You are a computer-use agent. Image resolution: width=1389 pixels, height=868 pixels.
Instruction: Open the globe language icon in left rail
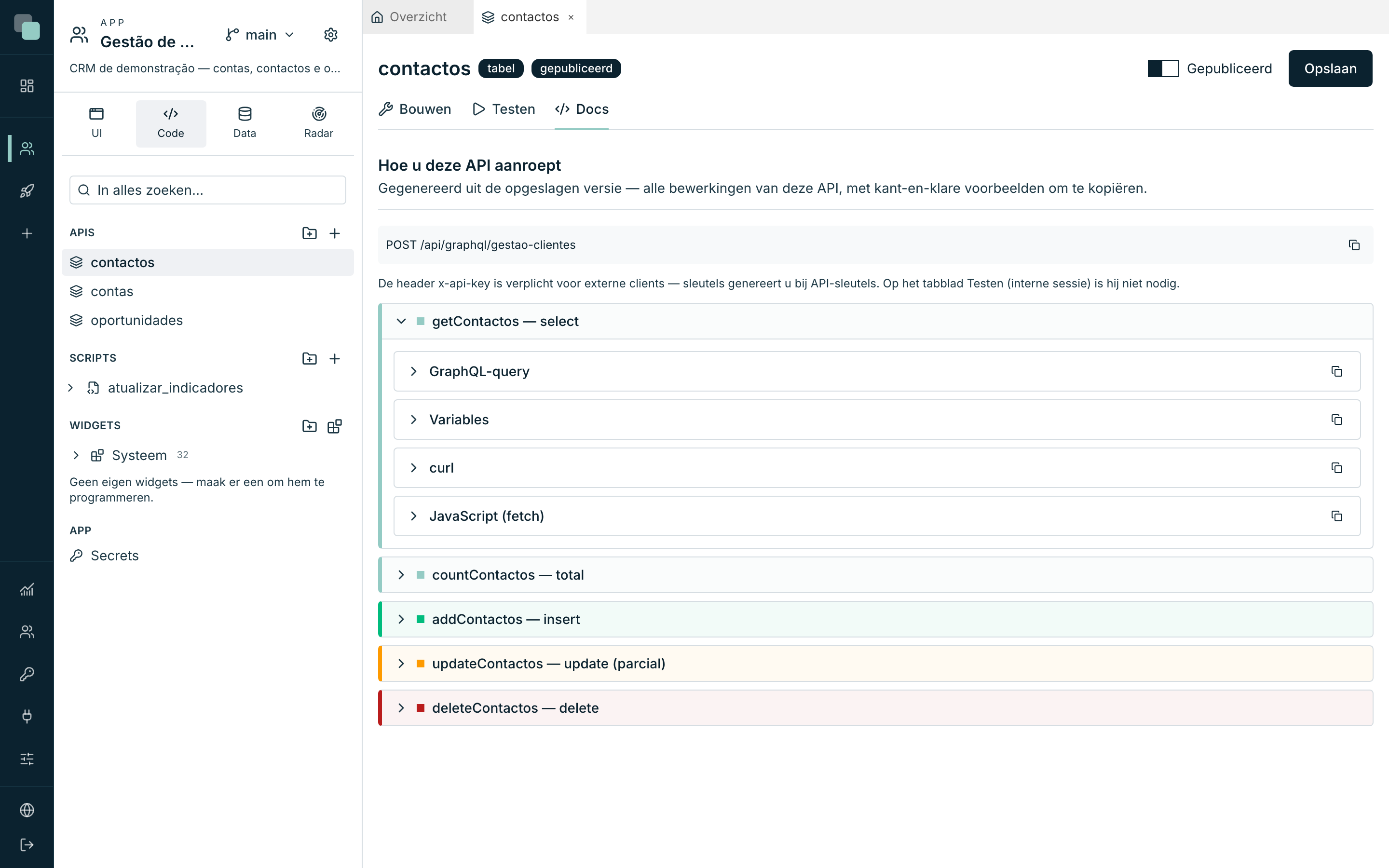click(x=27, y=810)
